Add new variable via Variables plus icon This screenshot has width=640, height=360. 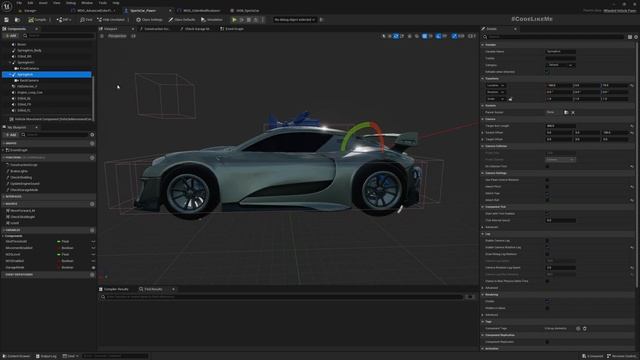click(92, 230)
